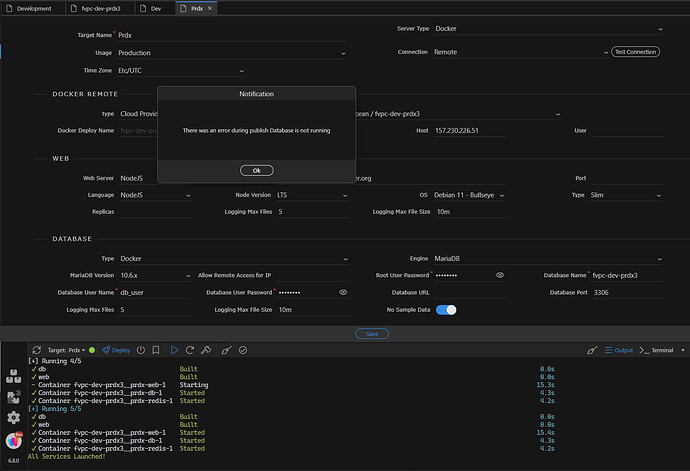Click the restart reload arrow icon

pyautogui.click(x=190, y=350)
